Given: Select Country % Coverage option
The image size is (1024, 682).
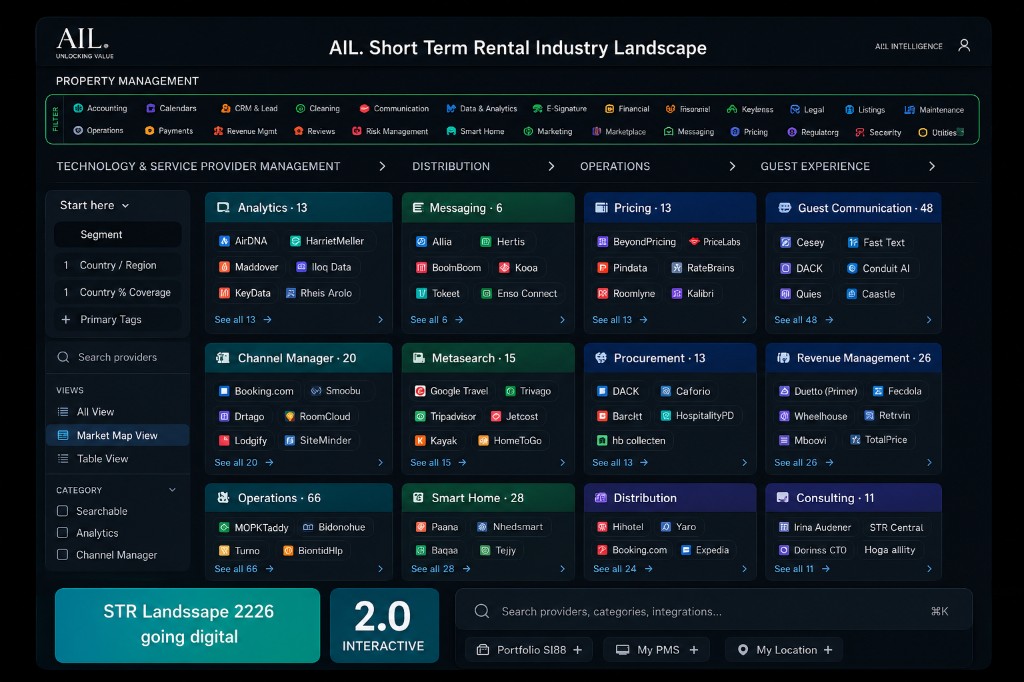Looking at the screenshot, I should click(x=118, y=292).
